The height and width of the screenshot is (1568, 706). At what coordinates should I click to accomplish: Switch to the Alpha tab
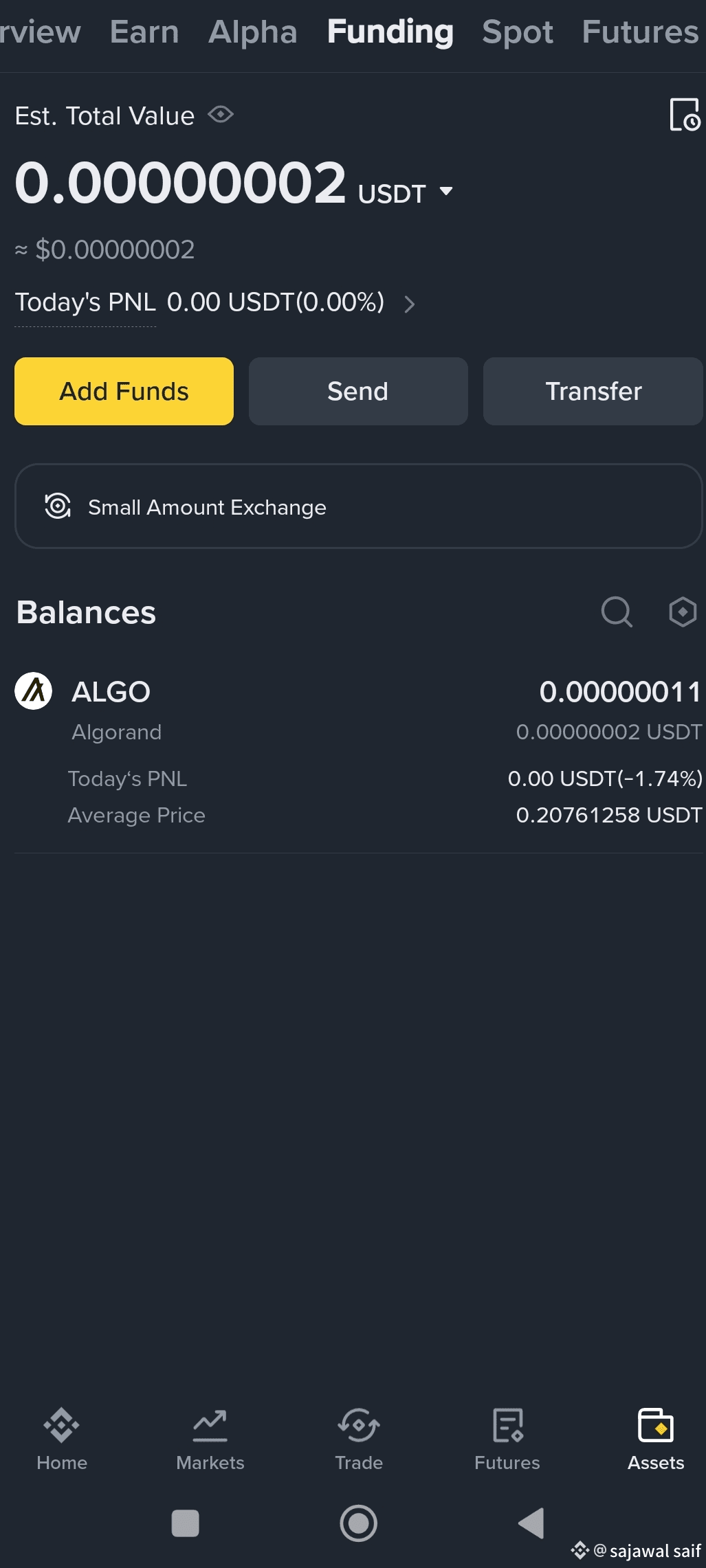tap(253, 32)
